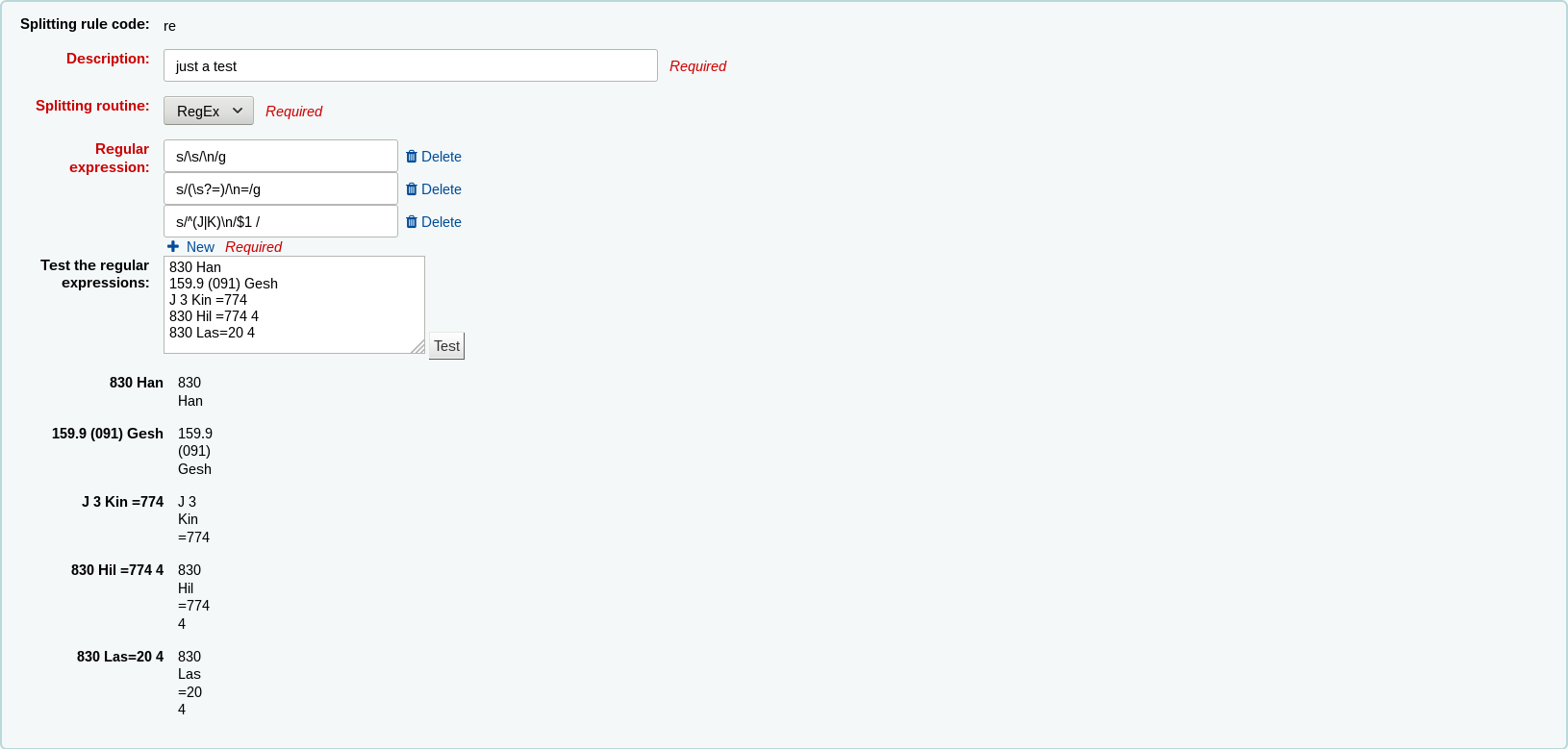1568x749 pixels.
Task: Open the Splitting routine RegEx dropdown
Action: (x=209, y=111)
